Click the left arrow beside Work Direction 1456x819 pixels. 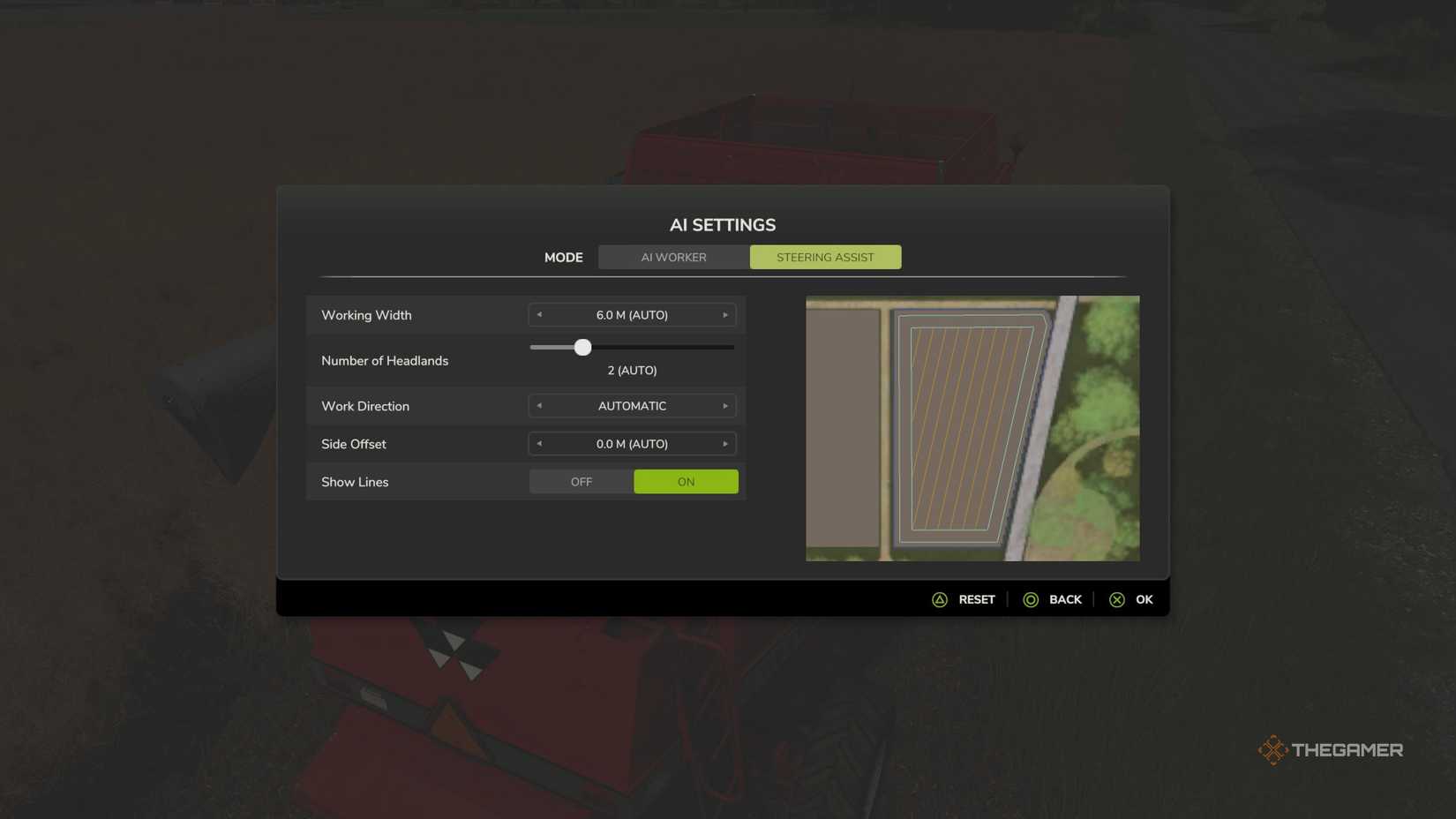pos(538,406)
